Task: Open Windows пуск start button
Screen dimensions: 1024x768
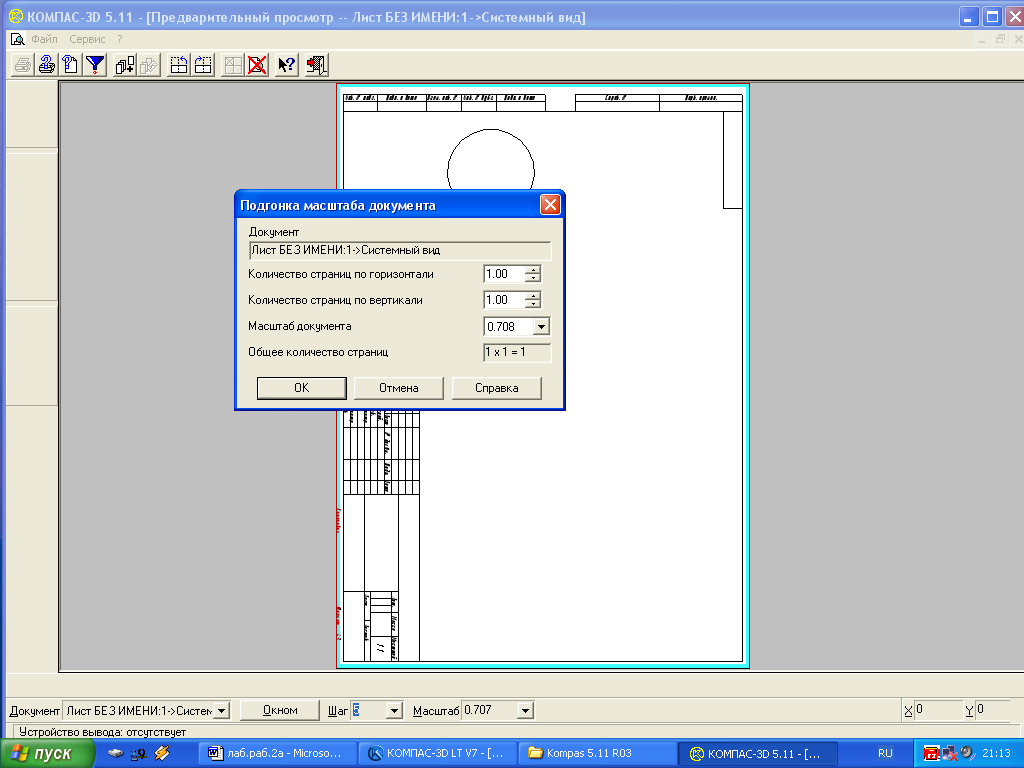Action: pos(47,754)
